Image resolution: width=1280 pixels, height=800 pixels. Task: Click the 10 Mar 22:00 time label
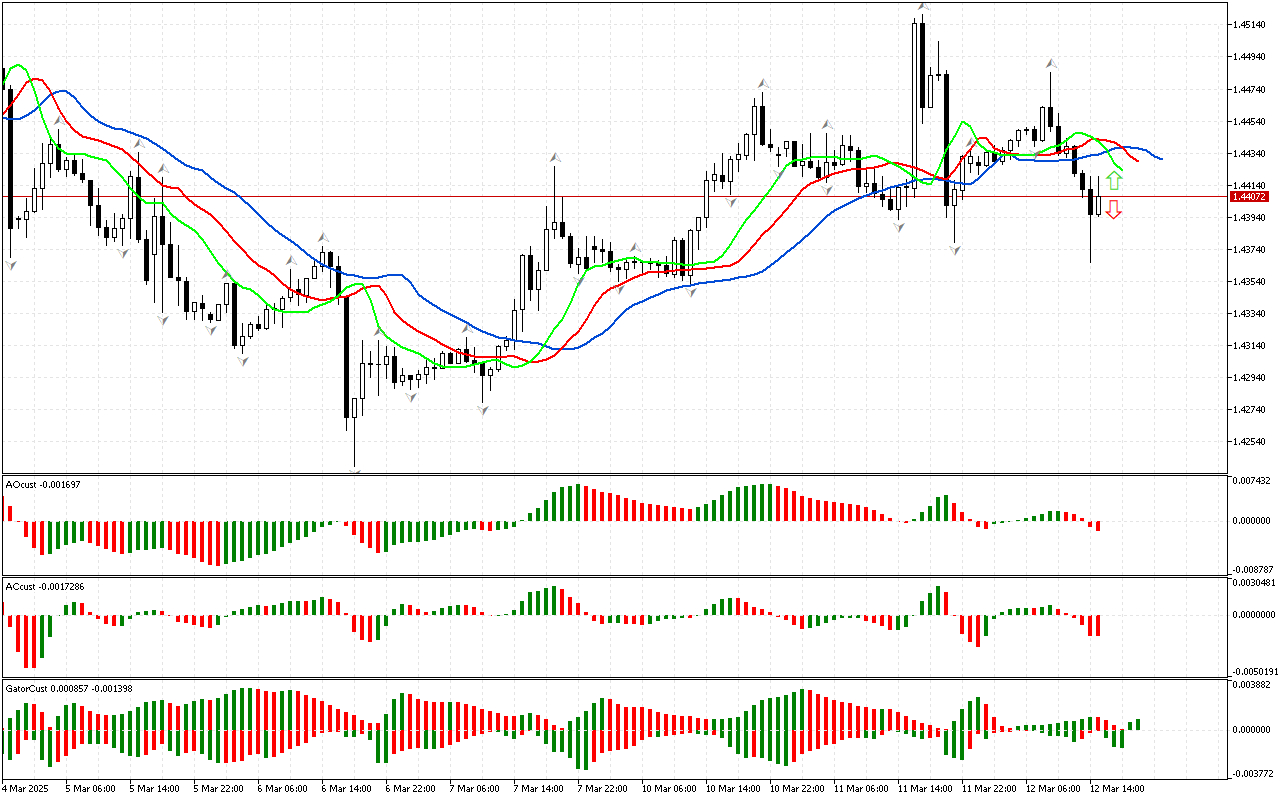click(x=797, y=788)
